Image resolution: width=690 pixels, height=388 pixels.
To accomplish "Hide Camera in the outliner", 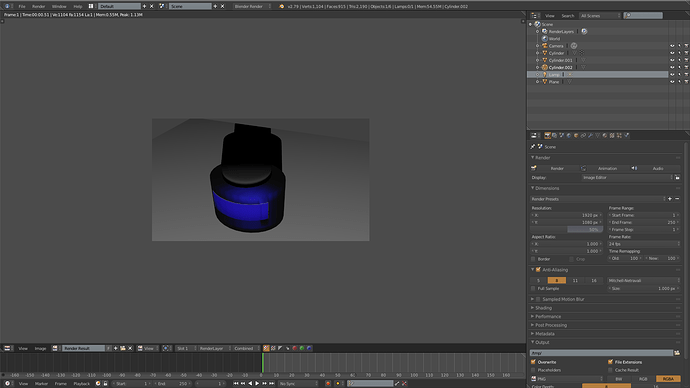I will coord(672,46).
